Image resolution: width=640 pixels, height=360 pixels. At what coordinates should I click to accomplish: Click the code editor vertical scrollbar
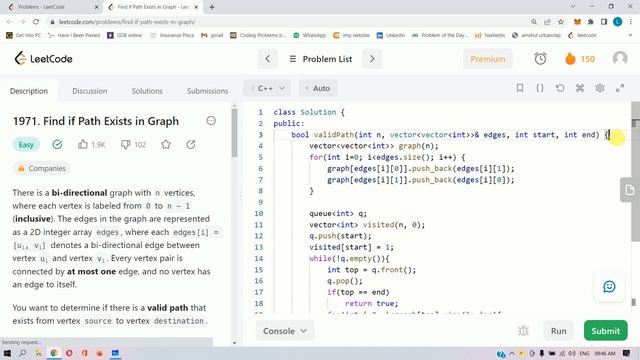[636, 171]
